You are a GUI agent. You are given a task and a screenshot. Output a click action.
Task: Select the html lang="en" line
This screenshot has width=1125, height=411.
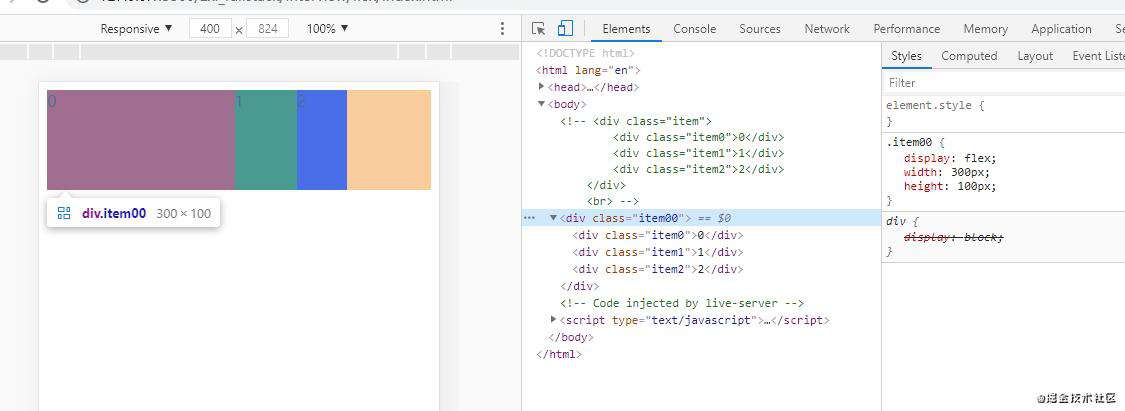point(588,70)
